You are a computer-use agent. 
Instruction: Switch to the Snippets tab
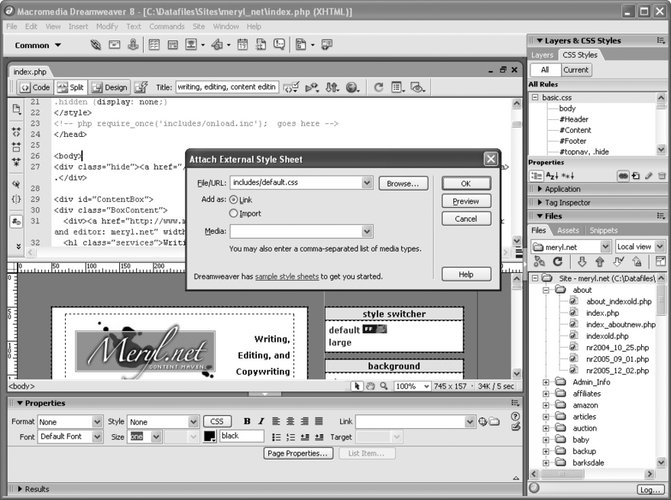click(x=602, y=230)
